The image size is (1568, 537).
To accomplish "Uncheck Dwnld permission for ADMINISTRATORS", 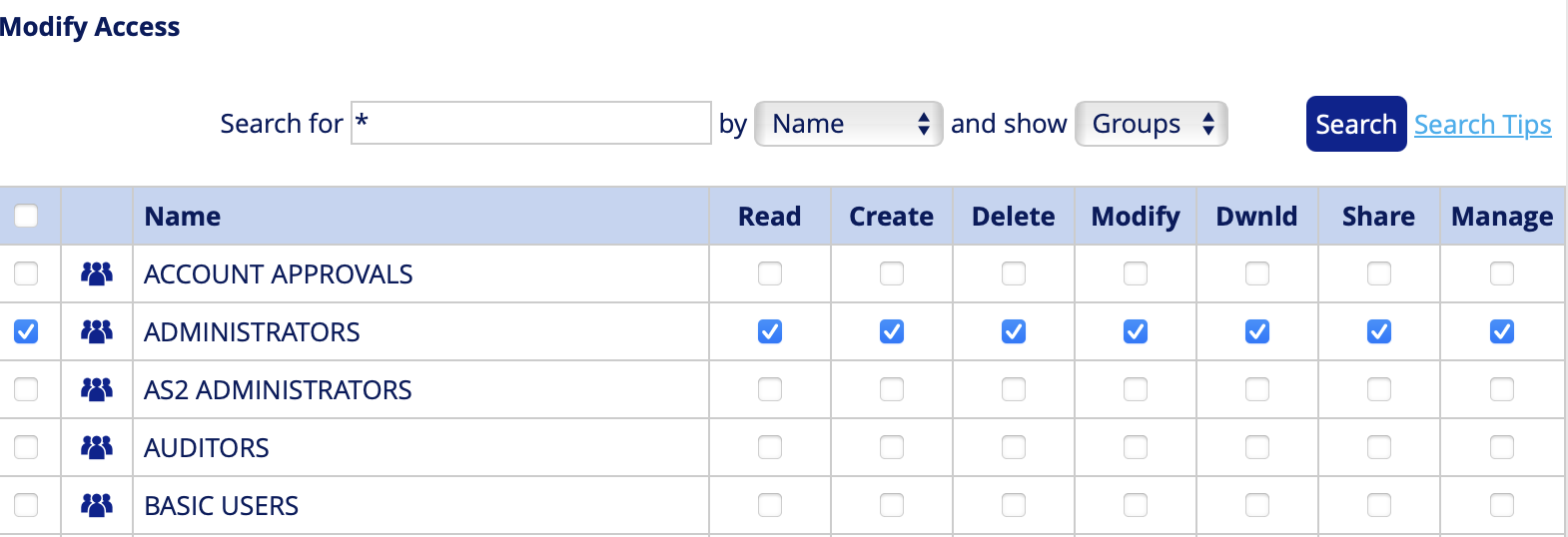I will click(x=1257, y=331).
